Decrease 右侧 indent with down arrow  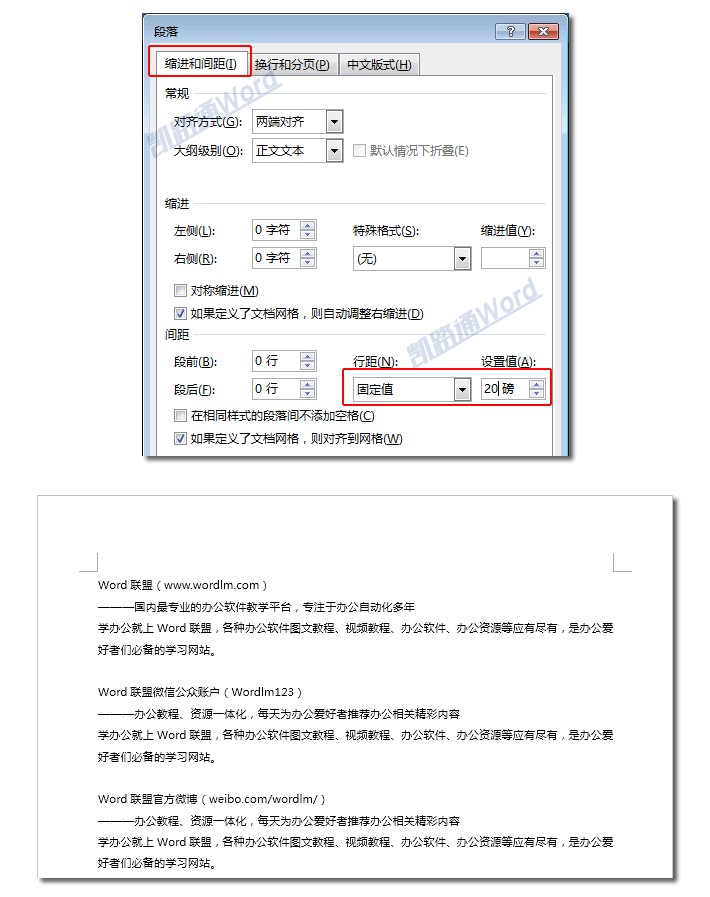308,263
